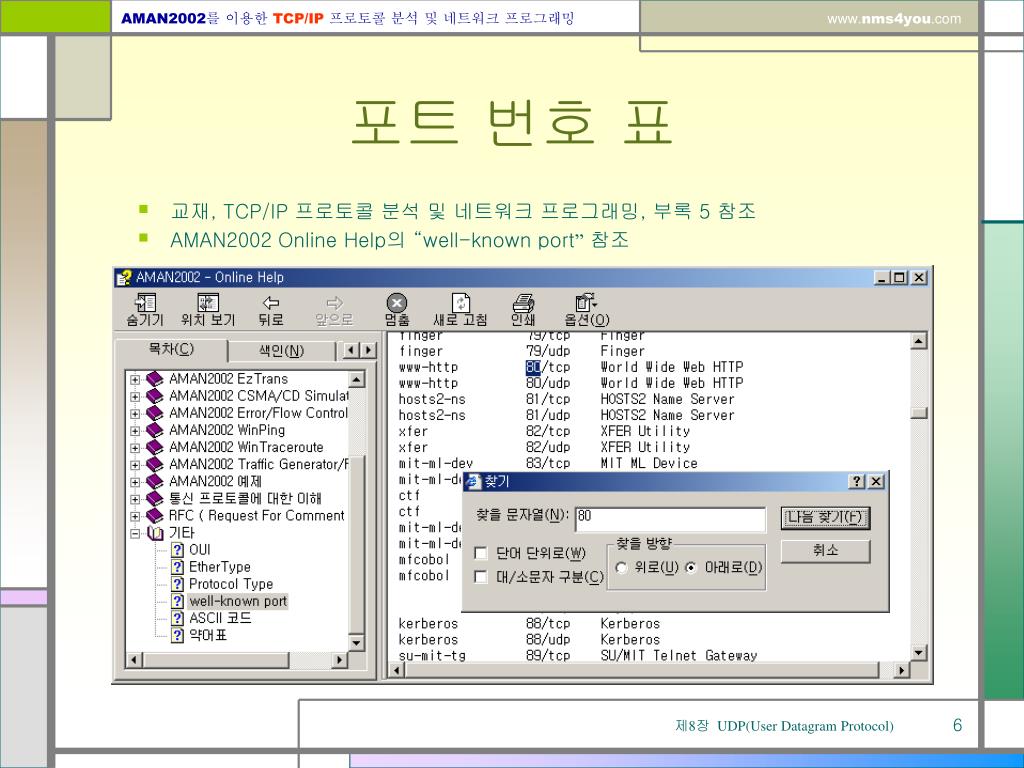Viewport: 1024px width, 768px height.
Task: Collapse the 기타 tree node
Action: point(135,533)
